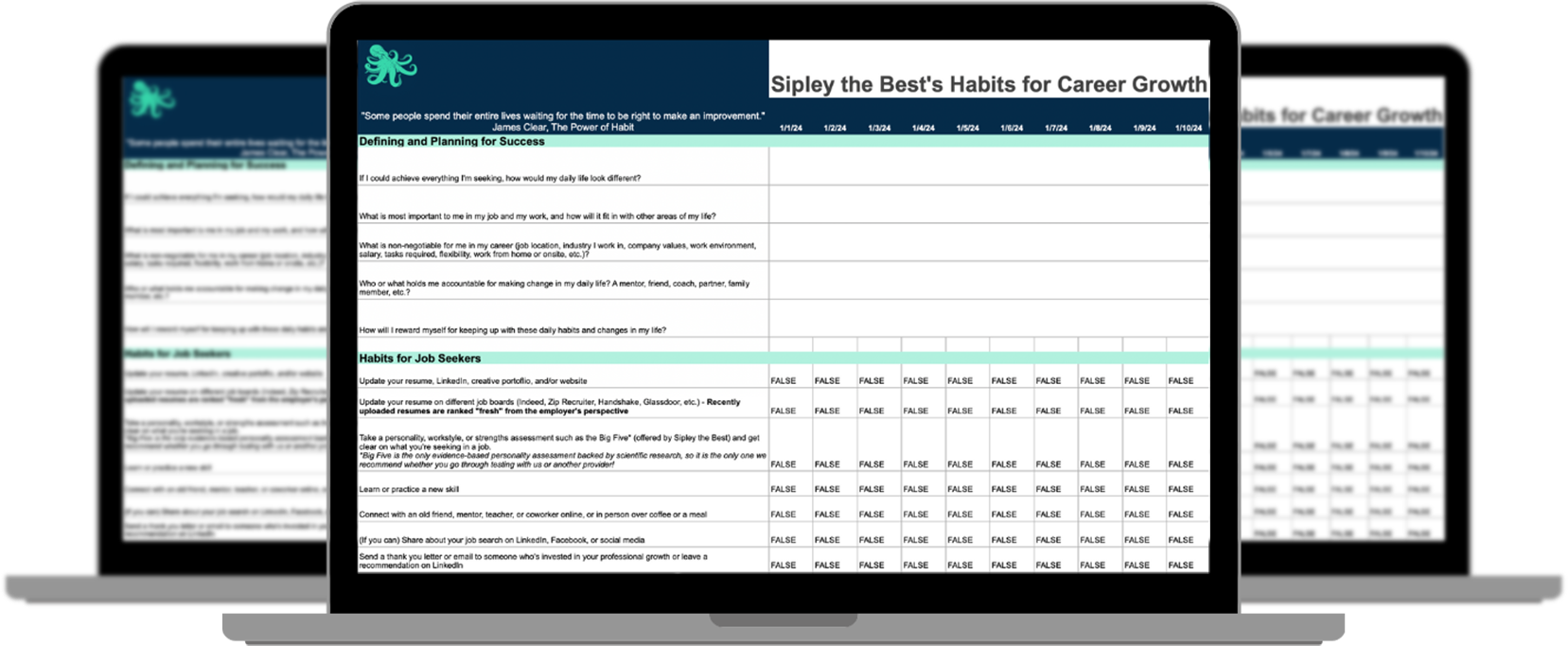Select the 'Habits for Job Seekers' section header
This screenshot has height=646, width=1568.
coord(419,358)
